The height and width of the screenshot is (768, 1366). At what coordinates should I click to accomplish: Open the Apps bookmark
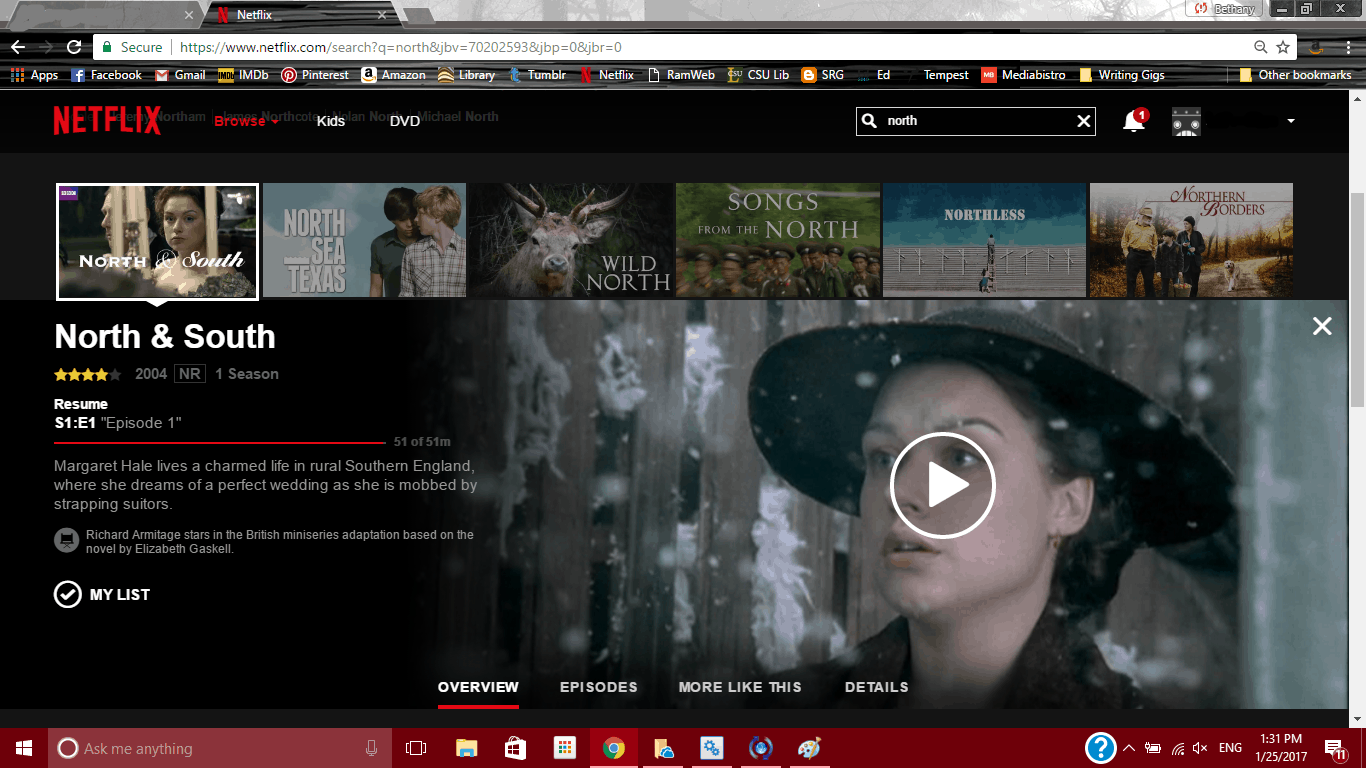point(34,75)
